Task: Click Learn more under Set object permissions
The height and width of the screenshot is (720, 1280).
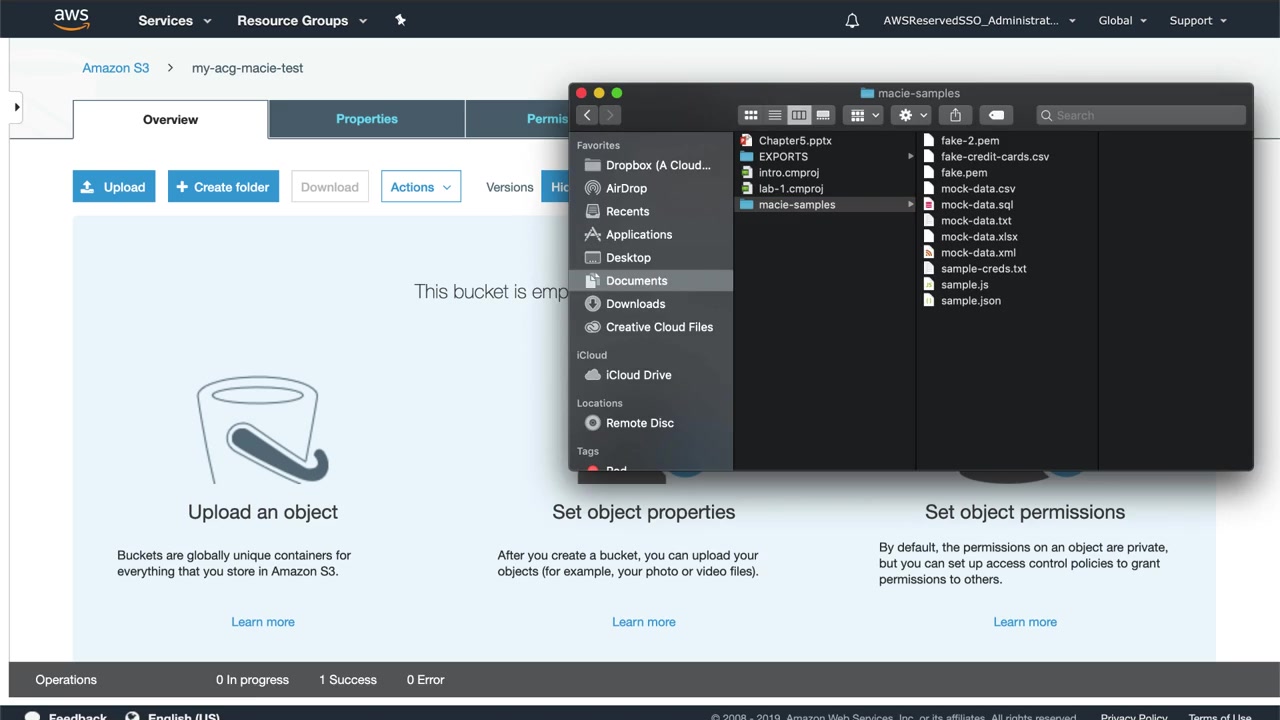Action: (1025, 622)
